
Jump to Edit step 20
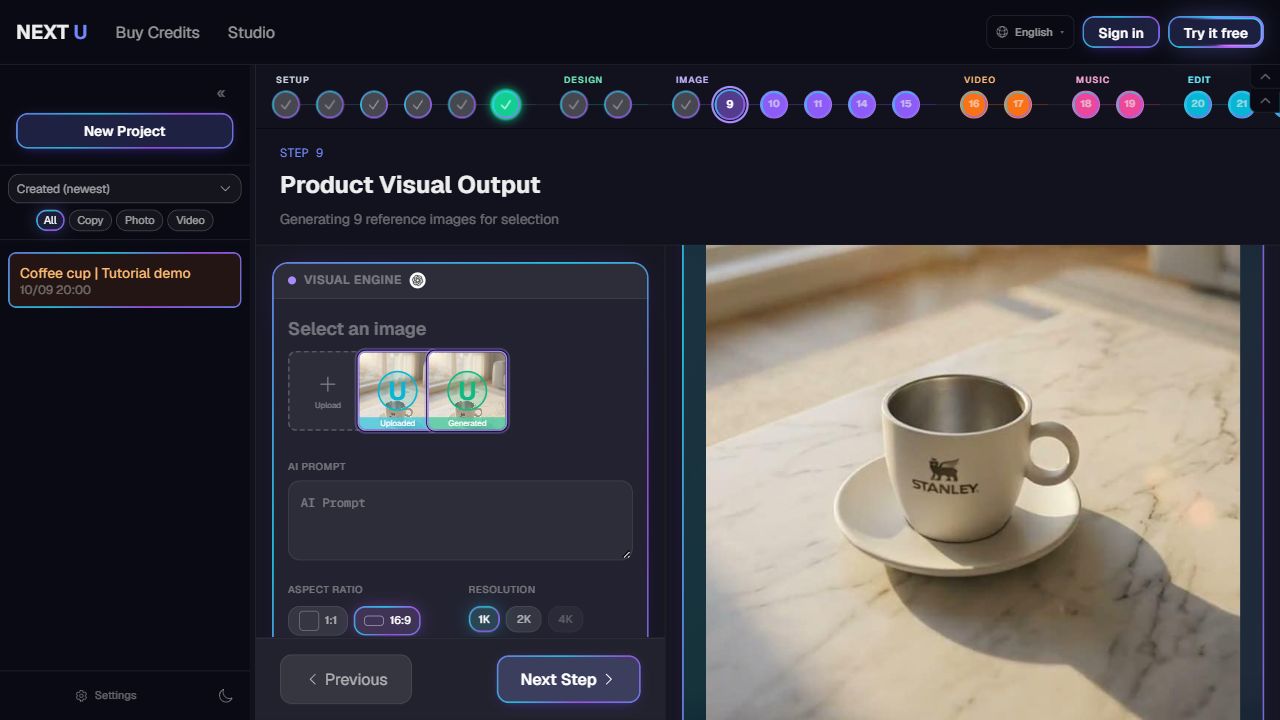[x=1197, y=104]
